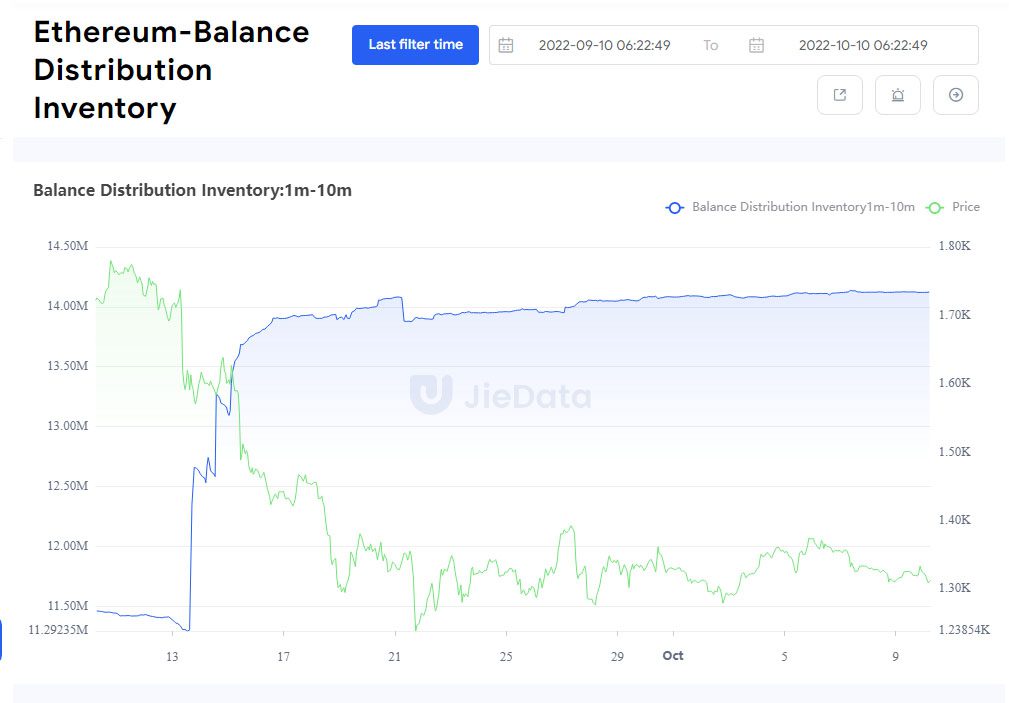
Task: Click the 13 date tick label
Action: coord(172,657)
